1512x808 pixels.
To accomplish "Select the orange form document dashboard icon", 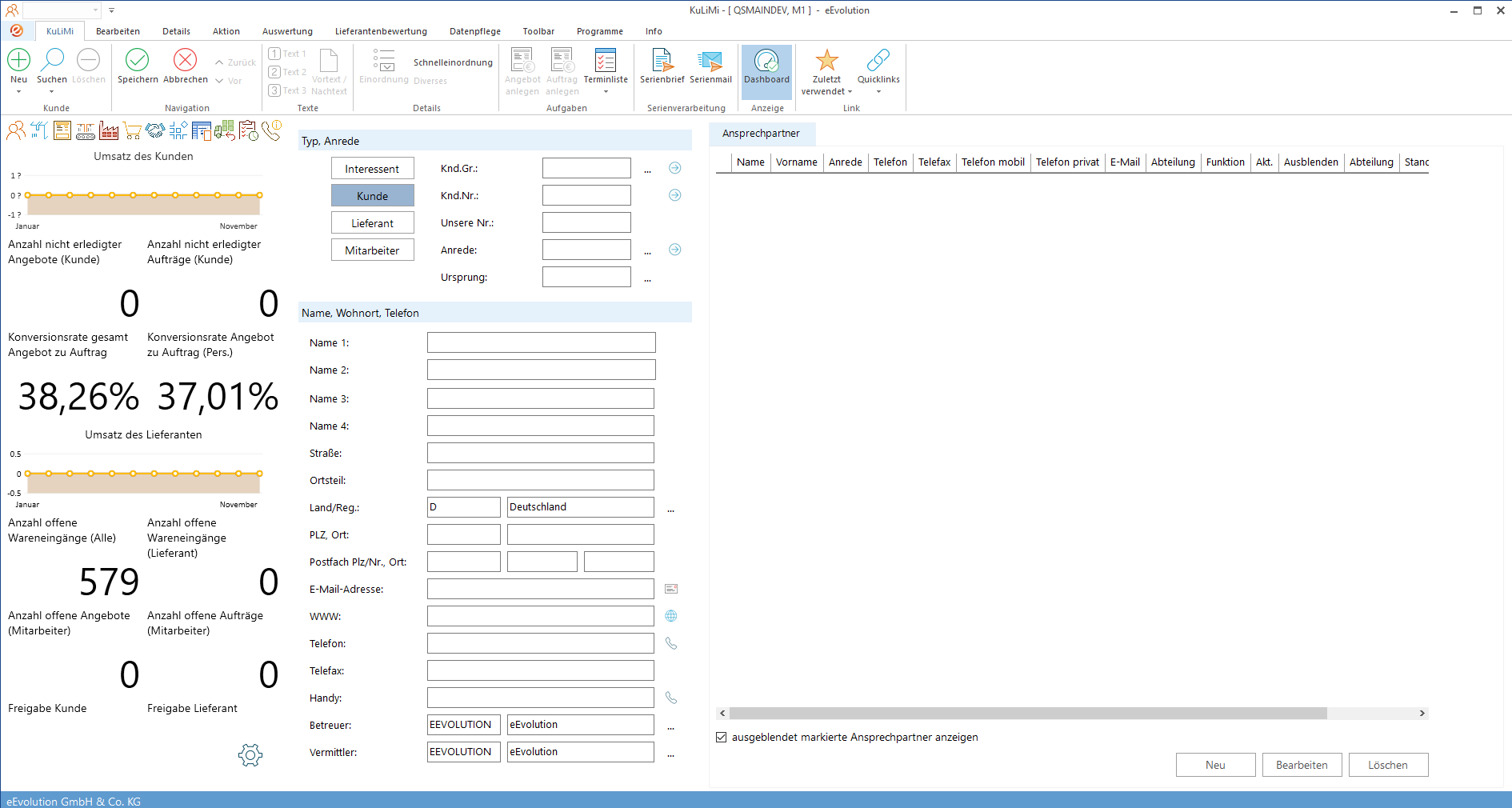I will 62,130.
